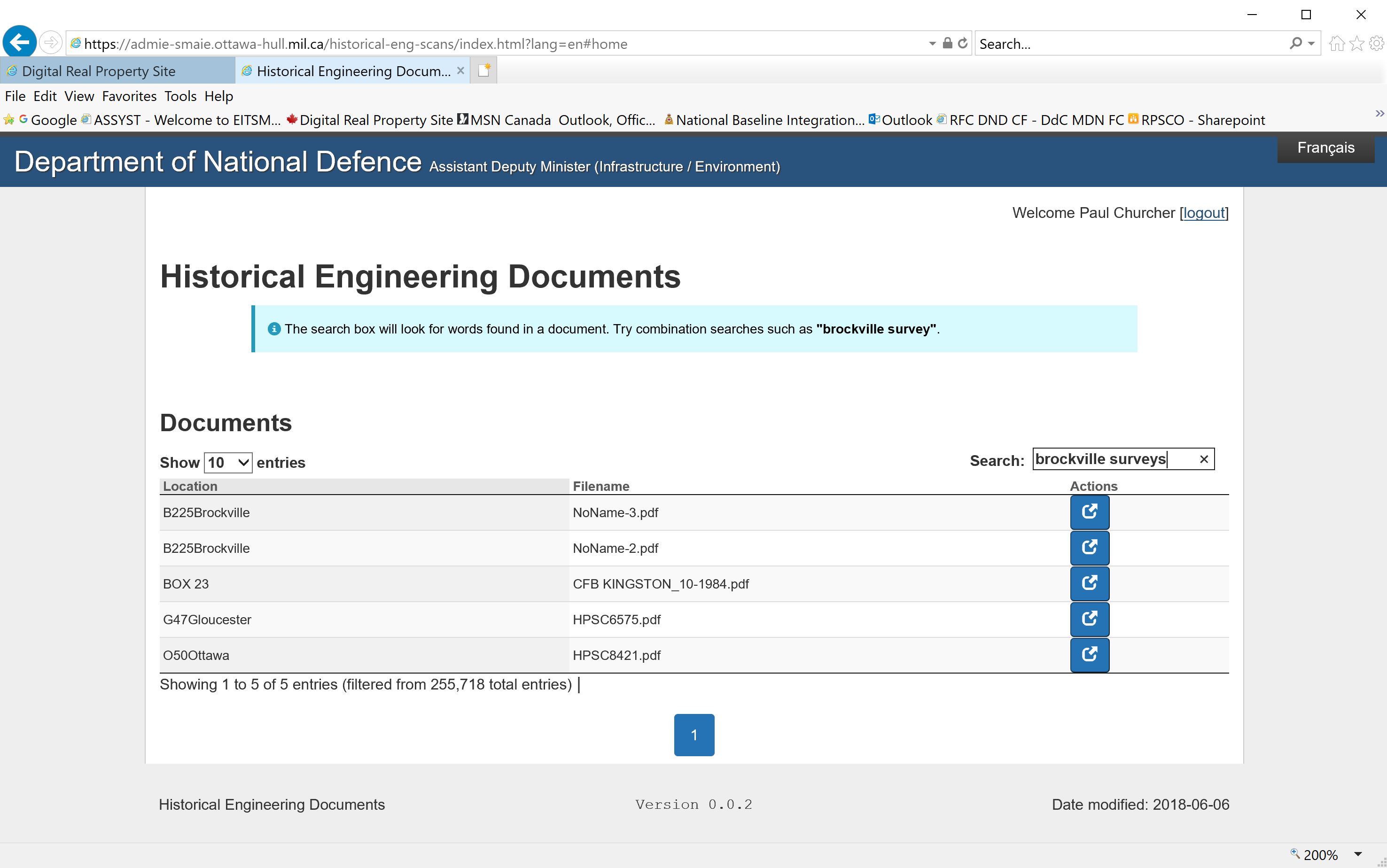Open CFB KINGSTON_10-1984.pdf action icon
The image size is (1387, 868).
point(1089,583)
